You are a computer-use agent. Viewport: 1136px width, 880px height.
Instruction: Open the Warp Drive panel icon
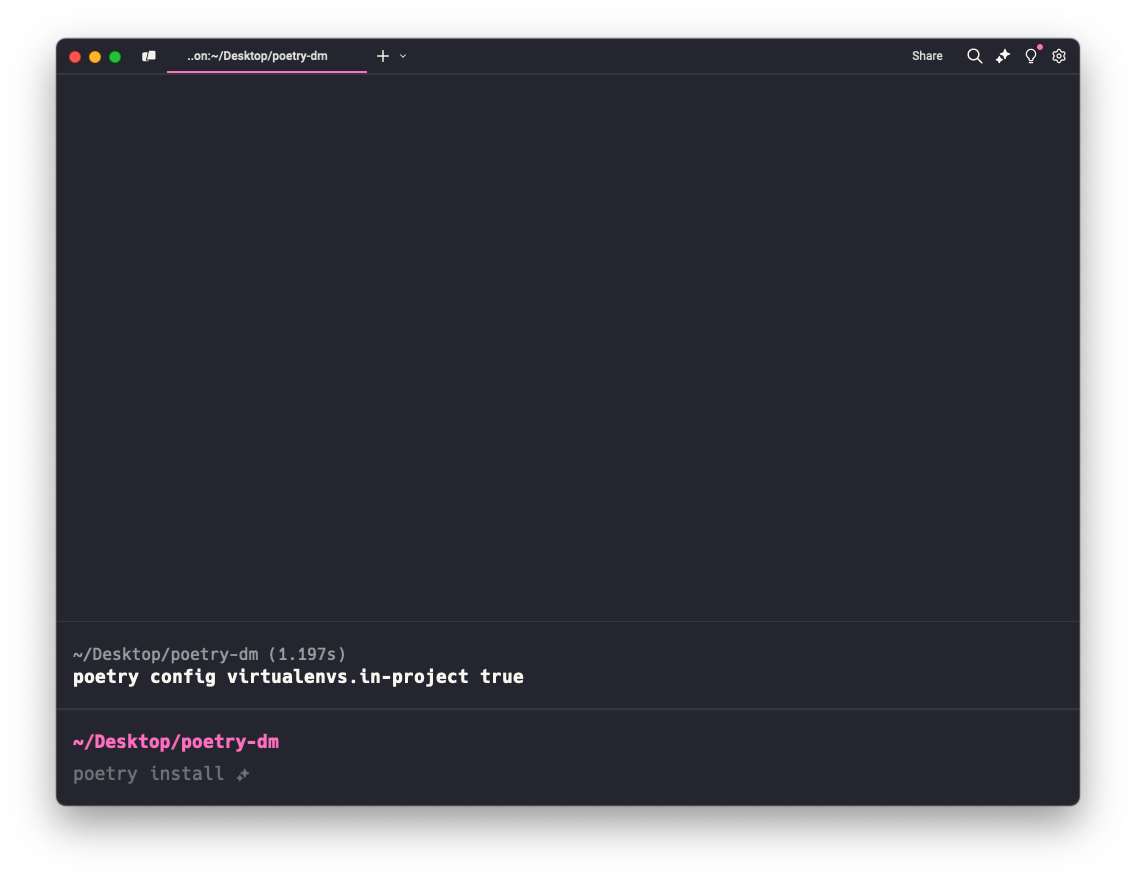pos(149,57)
